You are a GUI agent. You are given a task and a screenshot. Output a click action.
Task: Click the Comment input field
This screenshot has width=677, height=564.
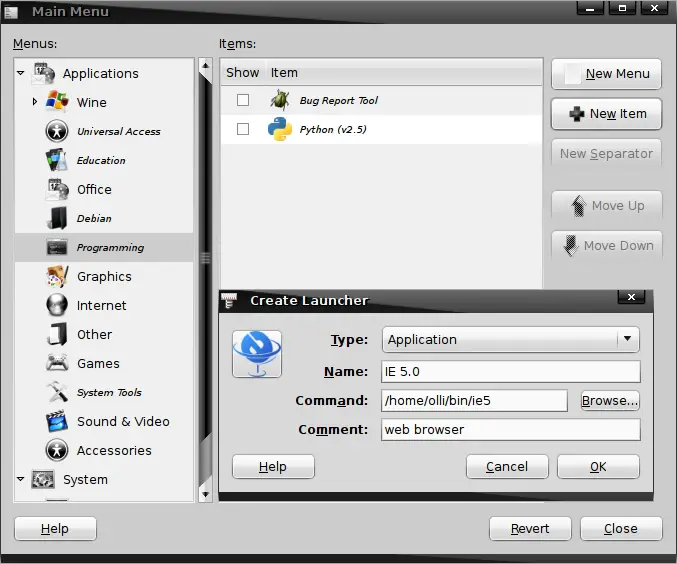tap(510, 430)
